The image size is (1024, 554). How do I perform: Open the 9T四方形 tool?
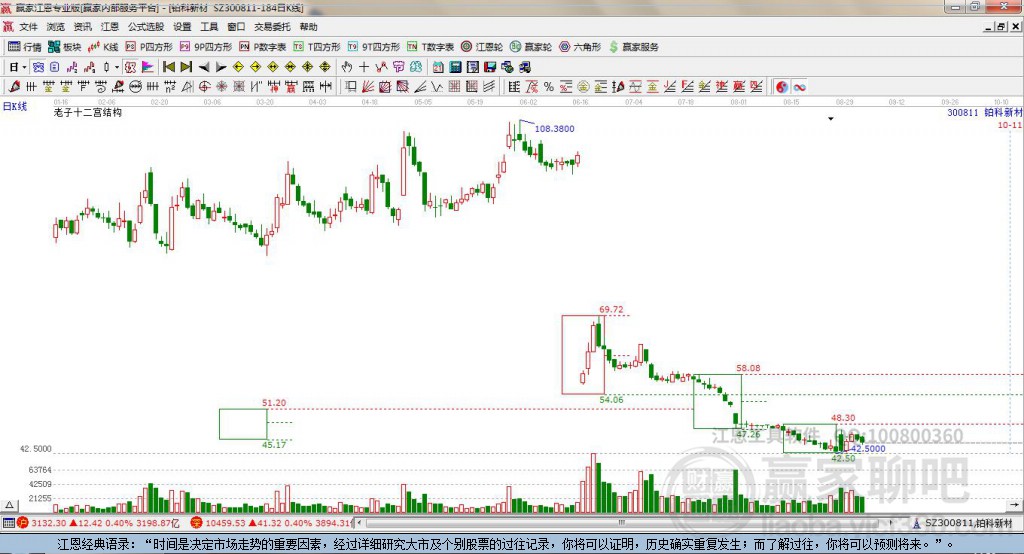pos(374,46)
